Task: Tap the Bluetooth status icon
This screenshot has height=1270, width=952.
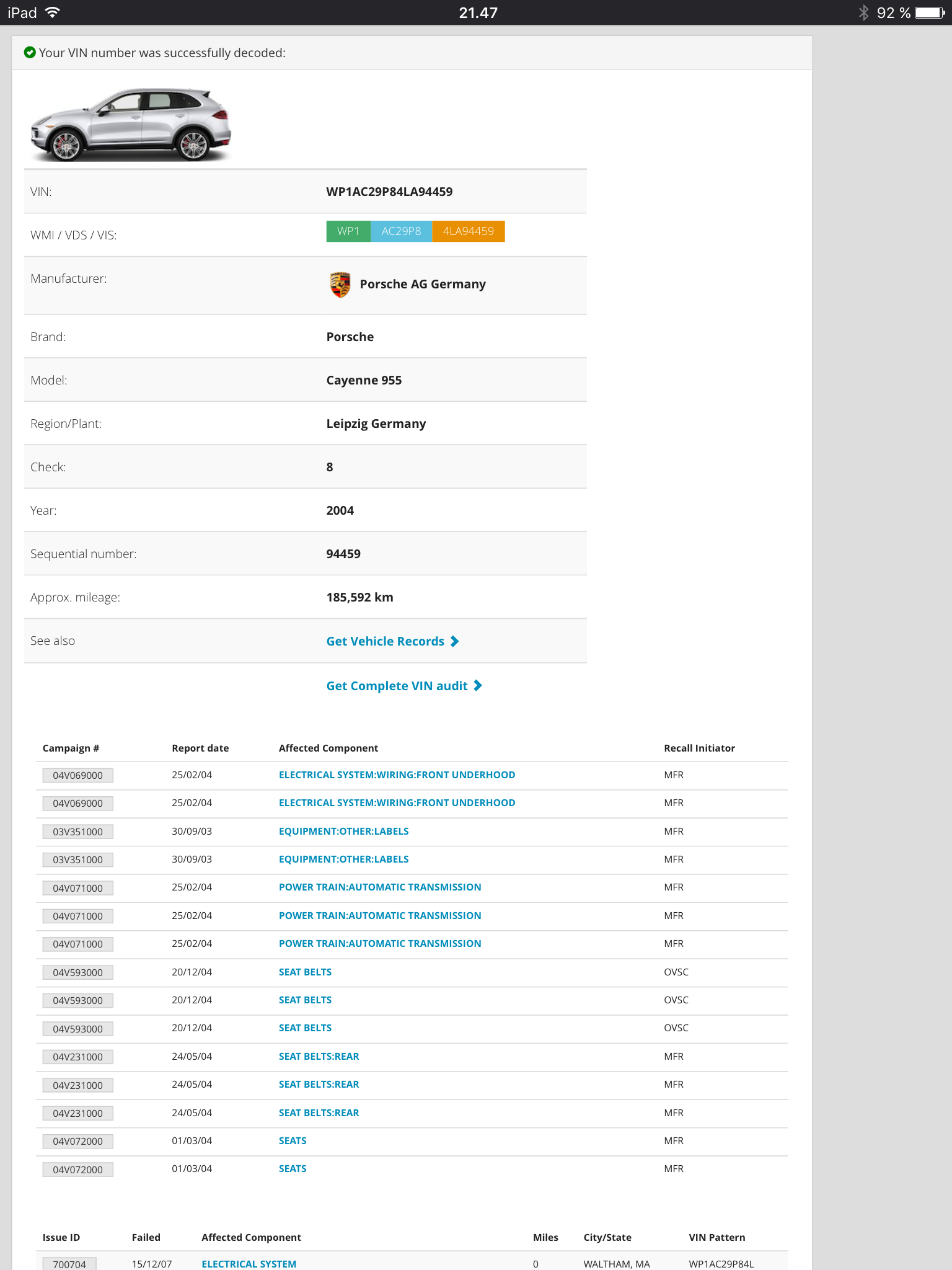Action: click(863, 13)
